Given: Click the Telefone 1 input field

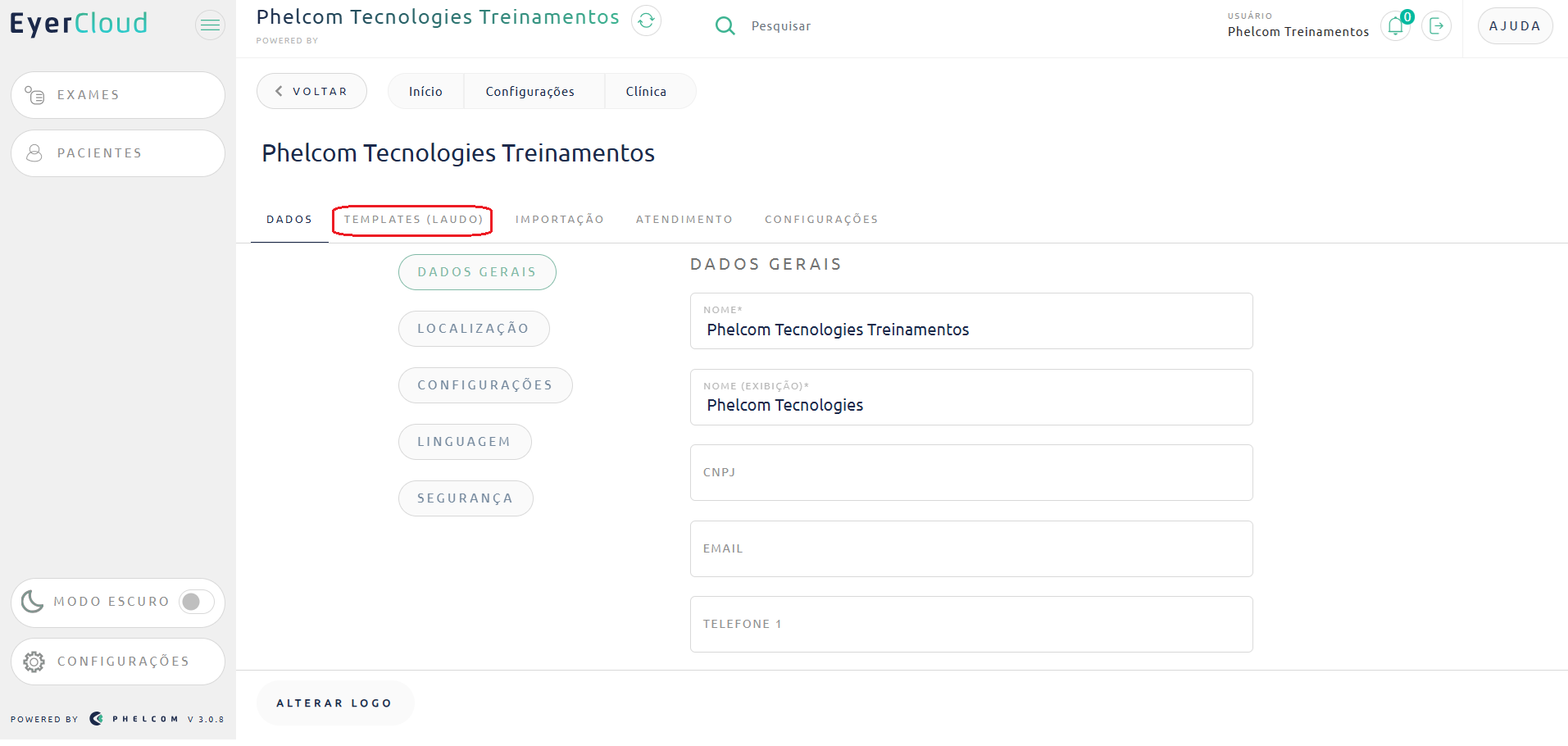Looking at the screenshot, I should 971,625.
